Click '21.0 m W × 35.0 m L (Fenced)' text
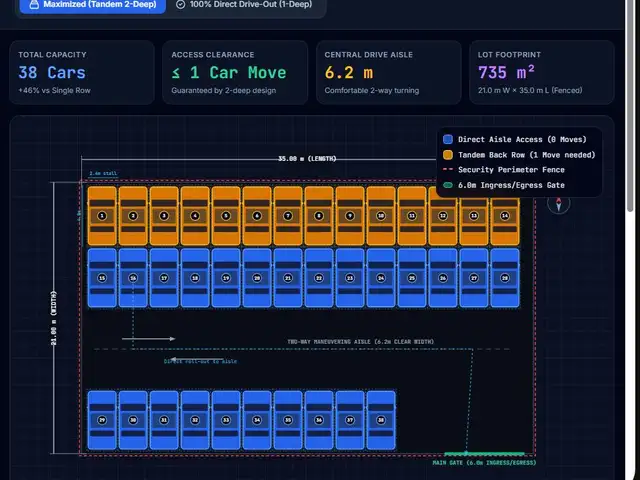This screenshot has height=480, width=640. 530,91
